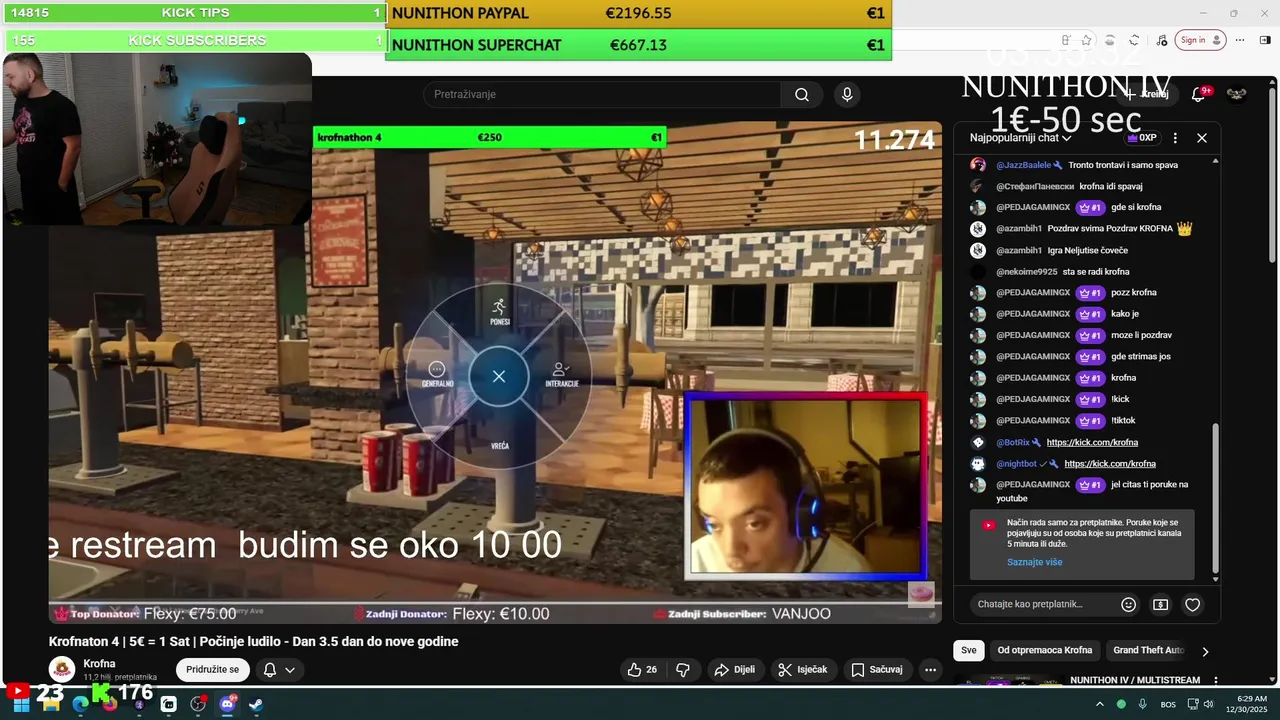
Task: Activate voice search microphone icon
Action: pyautogui.click(x=847, y=94)
